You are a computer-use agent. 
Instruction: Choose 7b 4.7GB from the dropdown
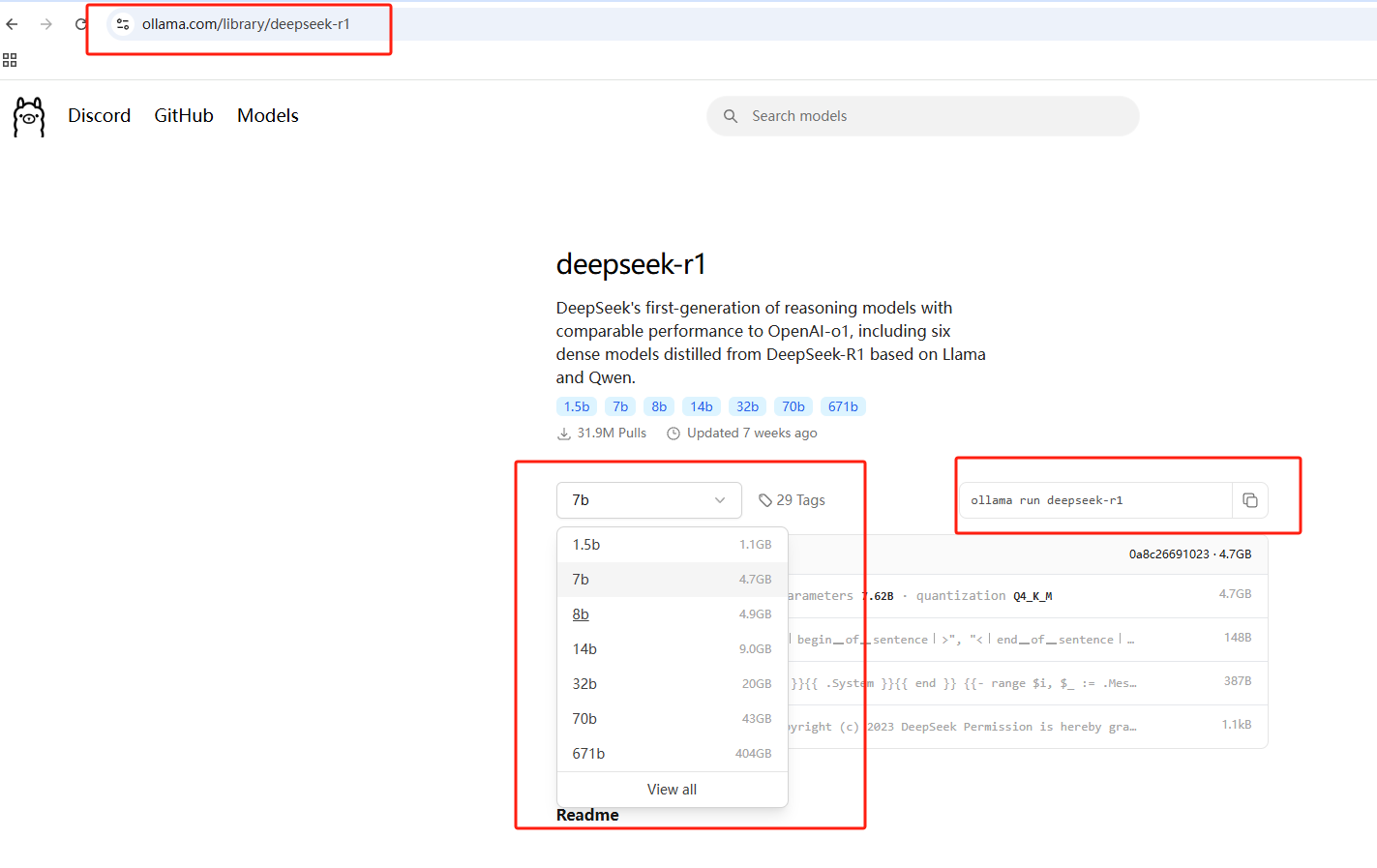click(x=673, y=580)
